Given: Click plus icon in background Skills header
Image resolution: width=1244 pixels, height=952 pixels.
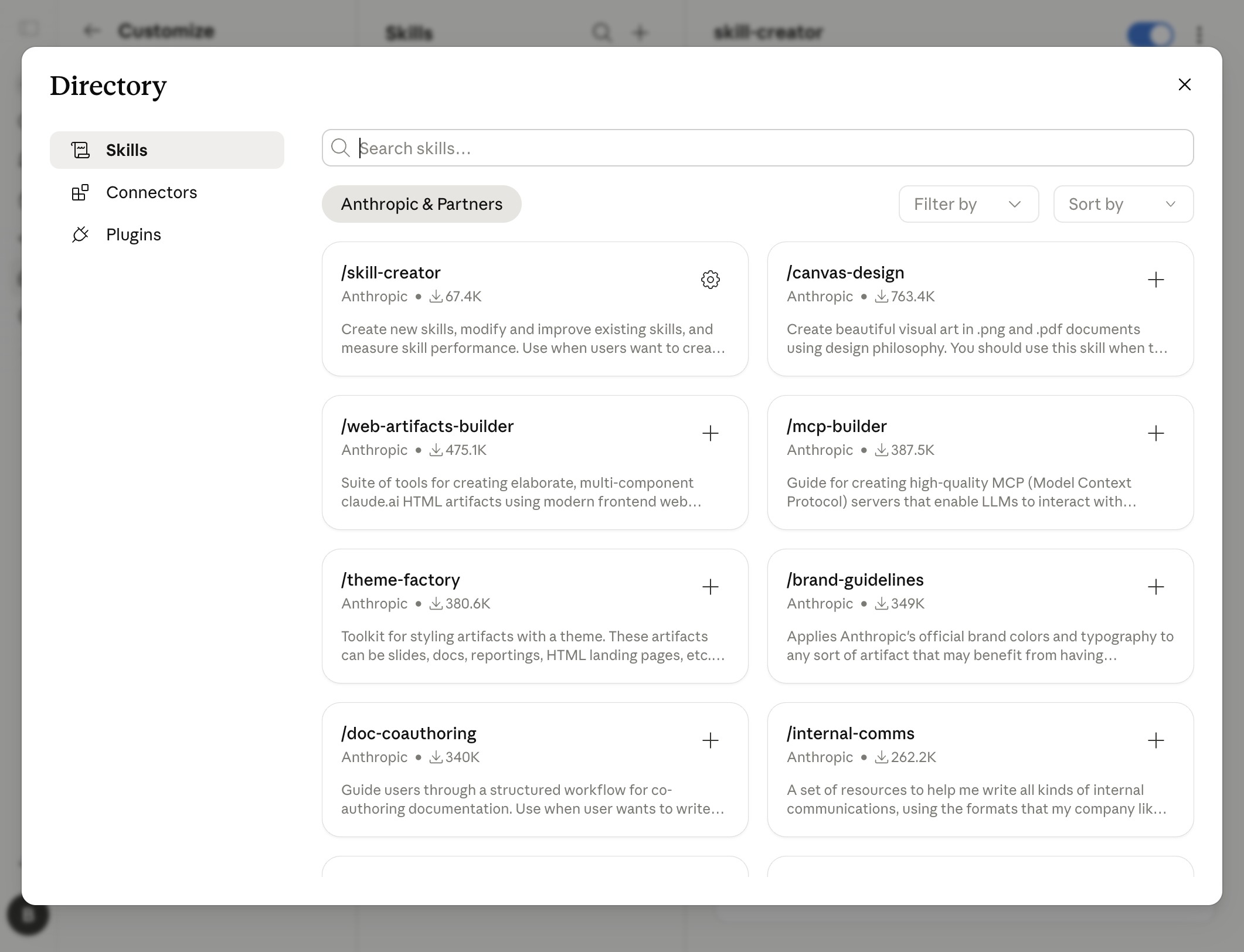Looking at the screenshot, I should (x=640, y=32).
